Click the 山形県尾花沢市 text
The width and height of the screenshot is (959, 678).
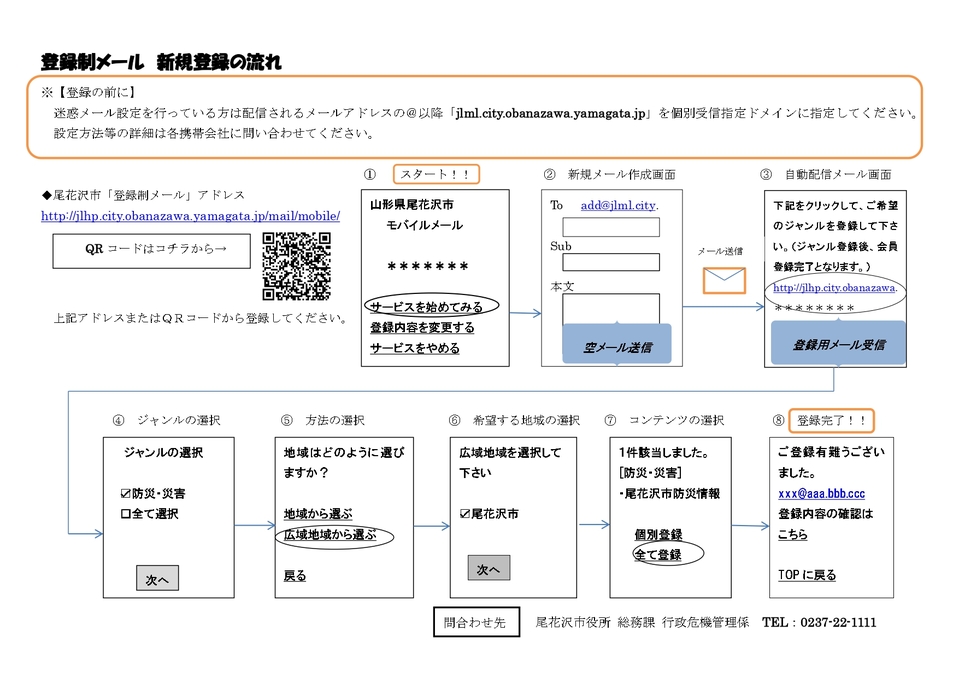click(x=412, y=204)
